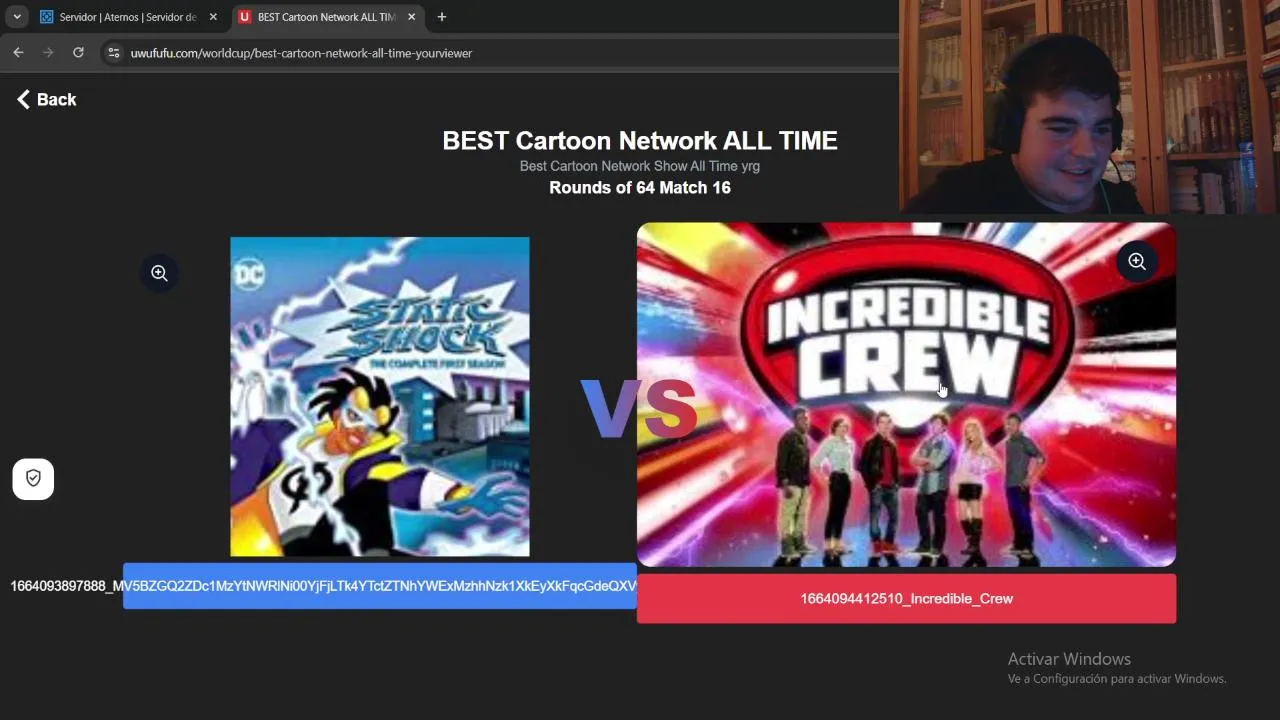This screenshot has height=720, width=1280.
Task: Click the Best Cartoon Network Show All Time yrg subtitle
Action: (x=640, y=166)
